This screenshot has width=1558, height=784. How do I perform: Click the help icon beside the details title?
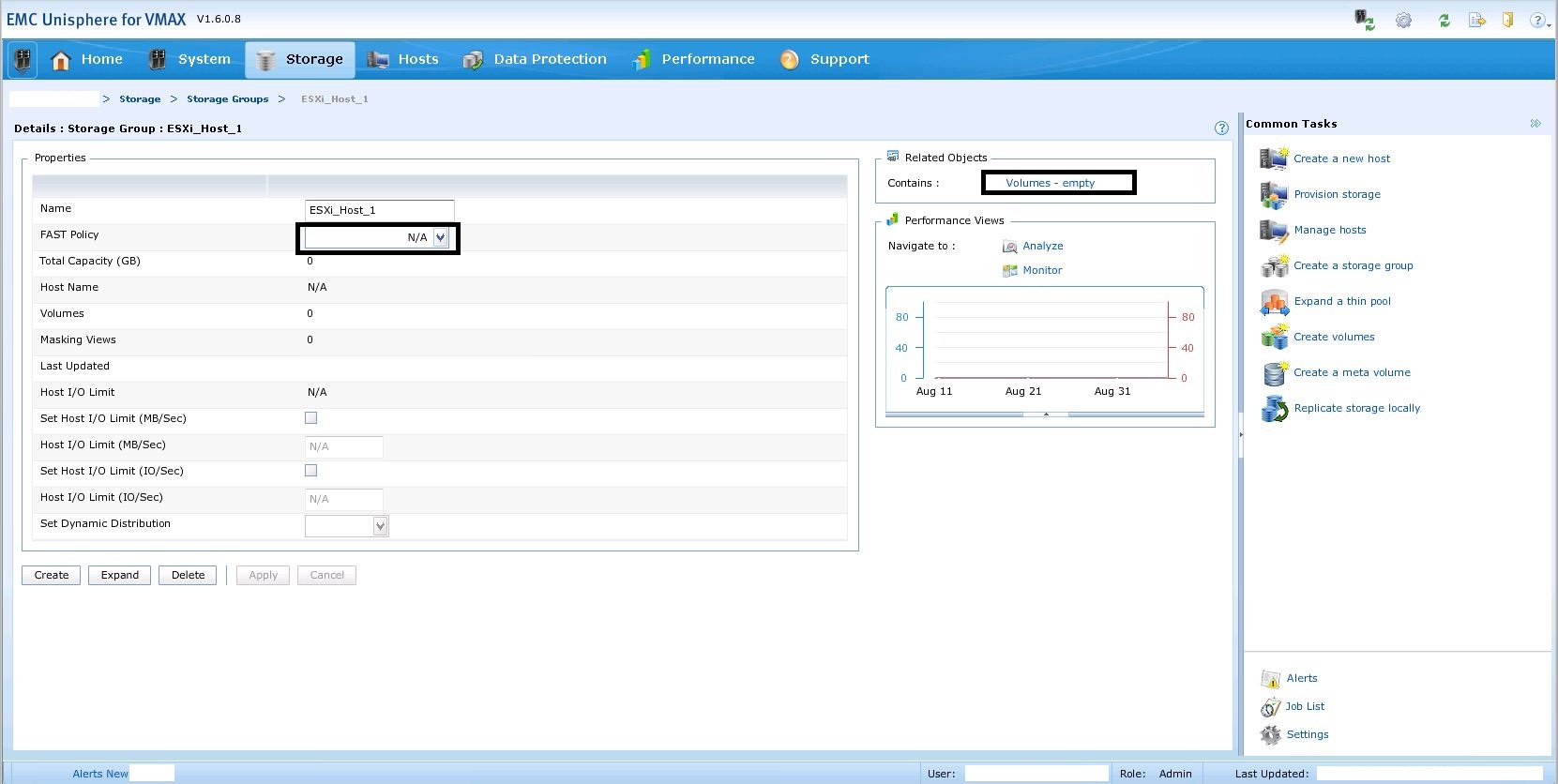1221,128
